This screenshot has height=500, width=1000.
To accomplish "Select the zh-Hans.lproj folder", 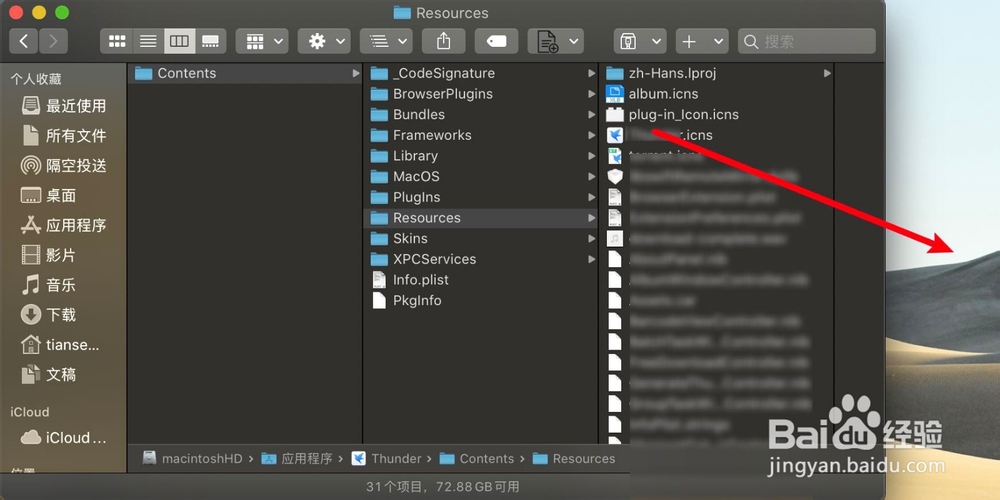I will coord(717,73).
